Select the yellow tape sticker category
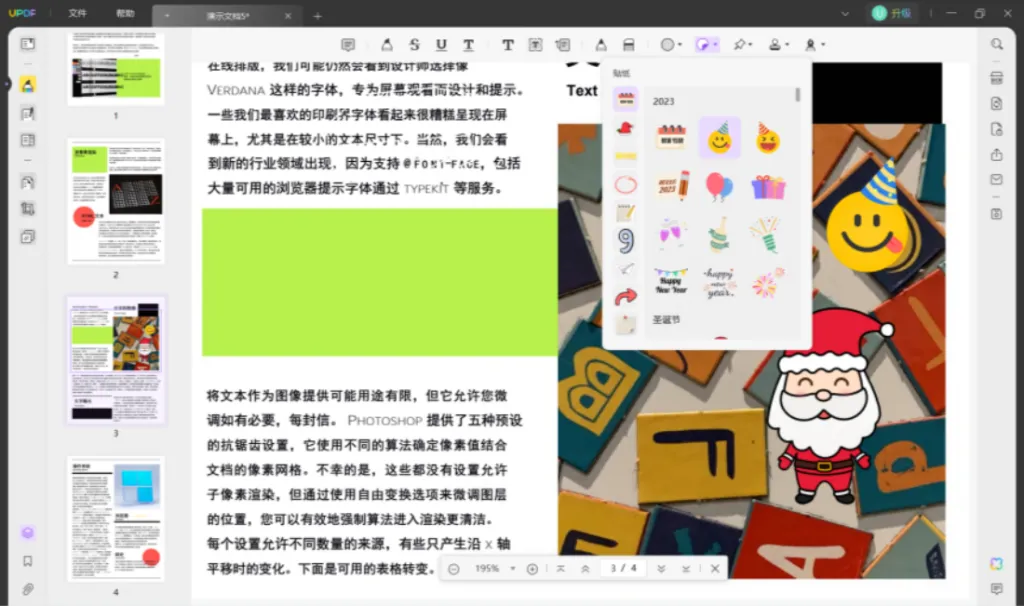 [x=626, y=156]
